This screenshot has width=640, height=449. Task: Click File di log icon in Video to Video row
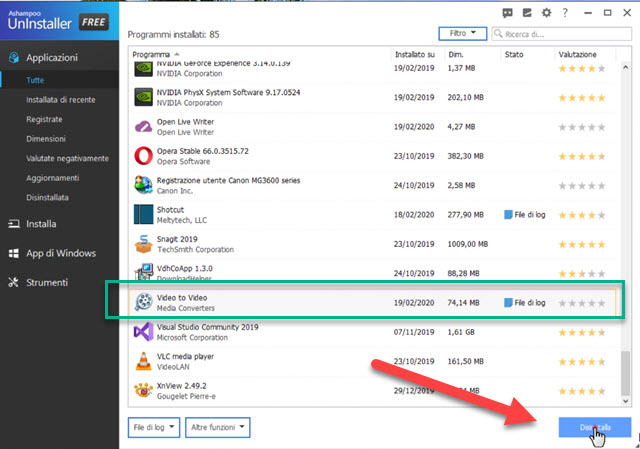tap(508, 302)
